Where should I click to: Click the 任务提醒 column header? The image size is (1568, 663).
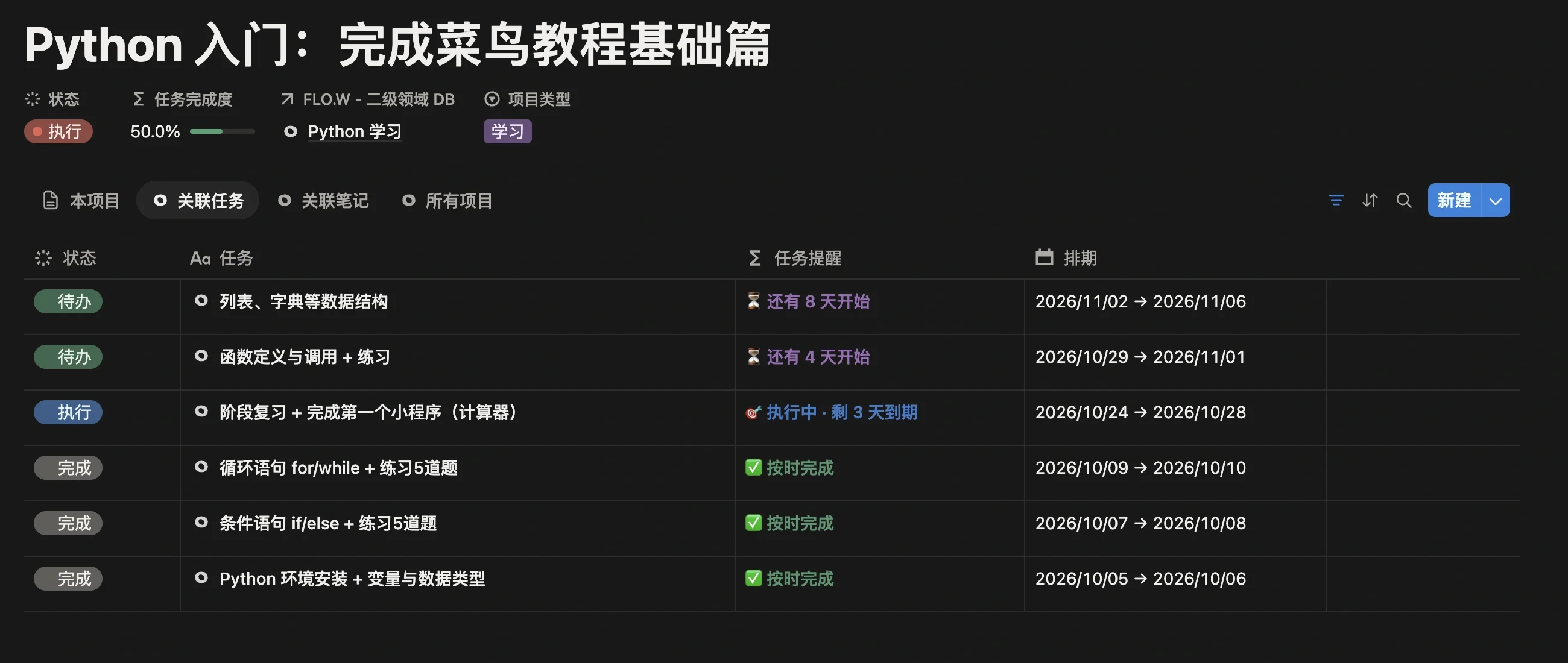pyautogui.click(x=794, y=258)
